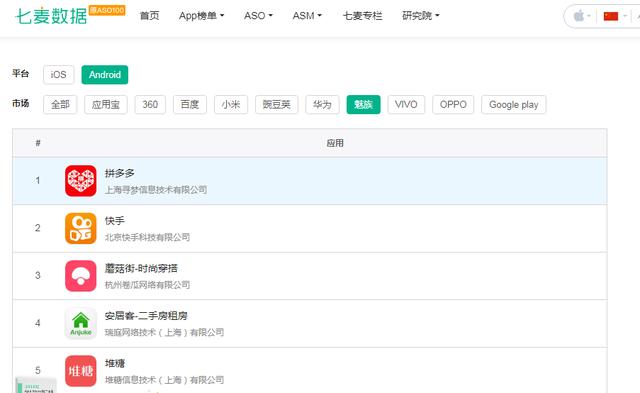The image size is (640, 393).
Task: Filter market by 华为
Action: 322,104
